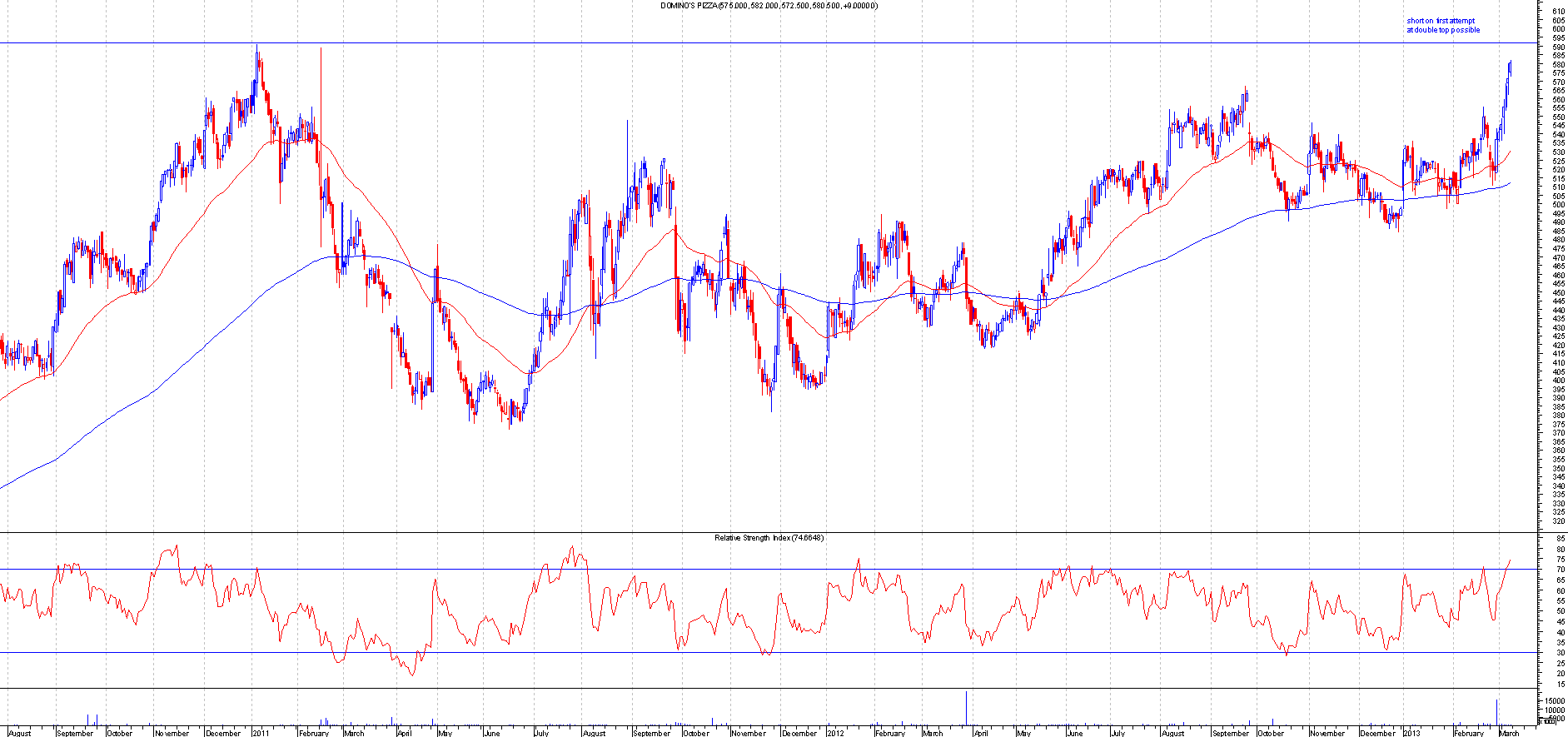Click the 500 price level on price axis
1568x737 pixels.
(x=1558, y=205)
